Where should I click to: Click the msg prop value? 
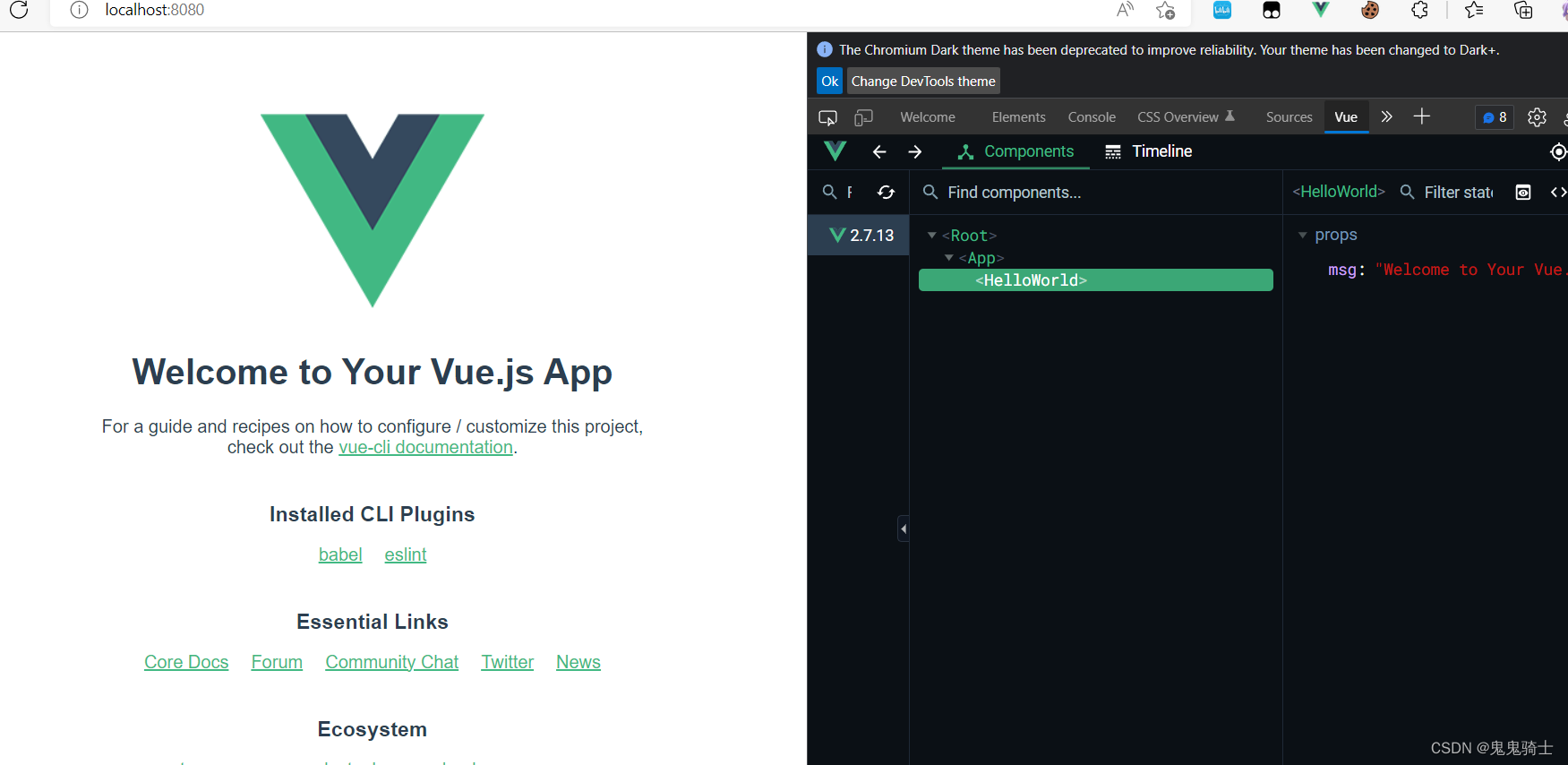tap(1470, 270)
